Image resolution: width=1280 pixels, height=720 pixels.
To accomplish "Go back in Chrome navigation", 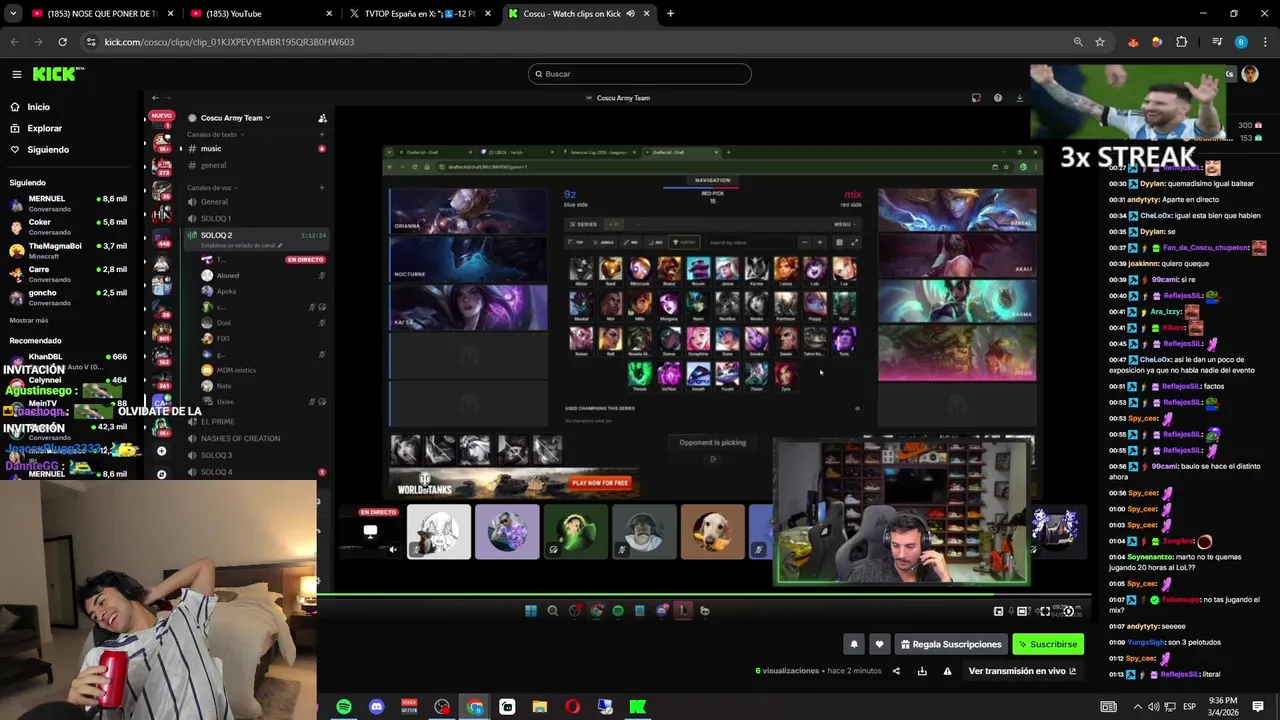I will click(14, 42).
